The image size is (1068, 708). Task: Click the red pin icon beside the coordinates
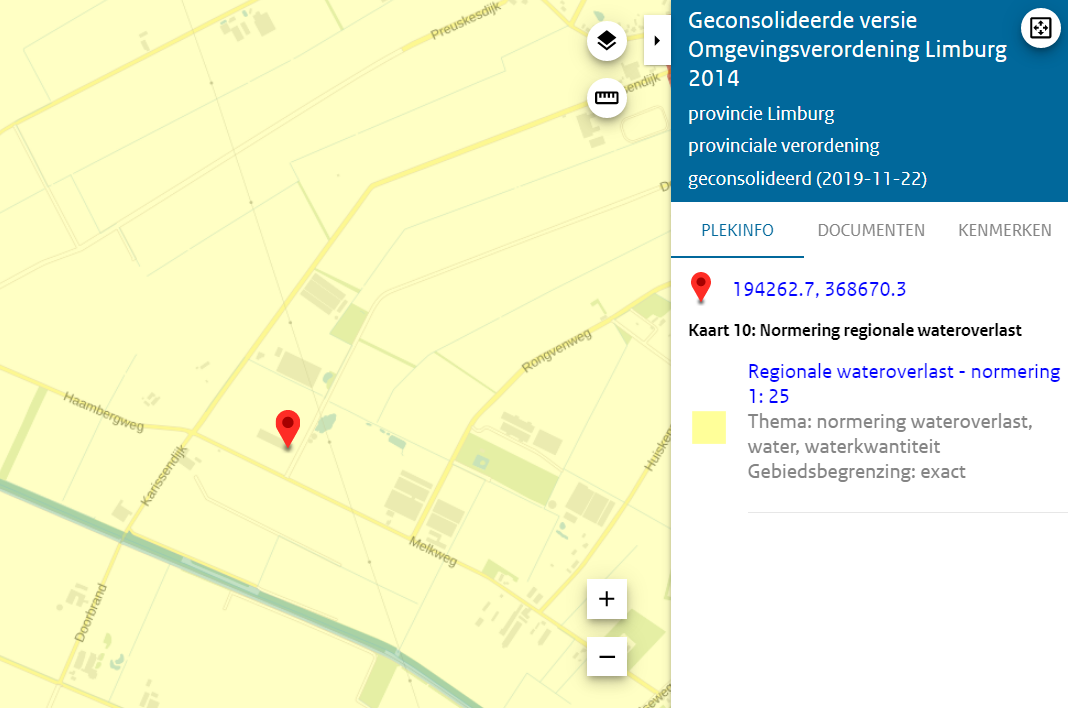tap(701, 288)
